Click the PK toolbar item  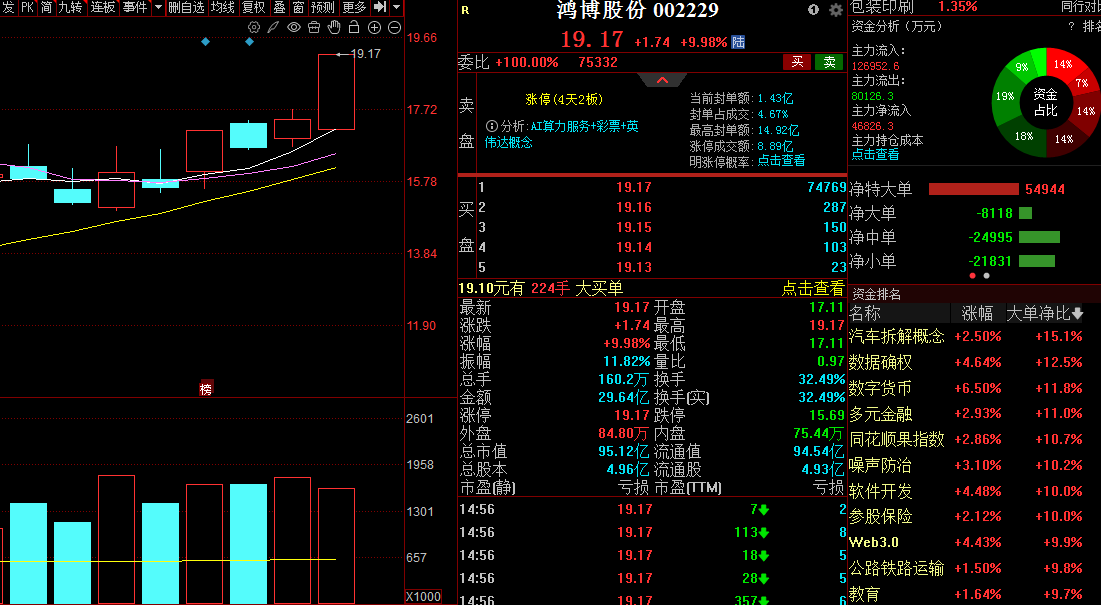click(27, 7)
